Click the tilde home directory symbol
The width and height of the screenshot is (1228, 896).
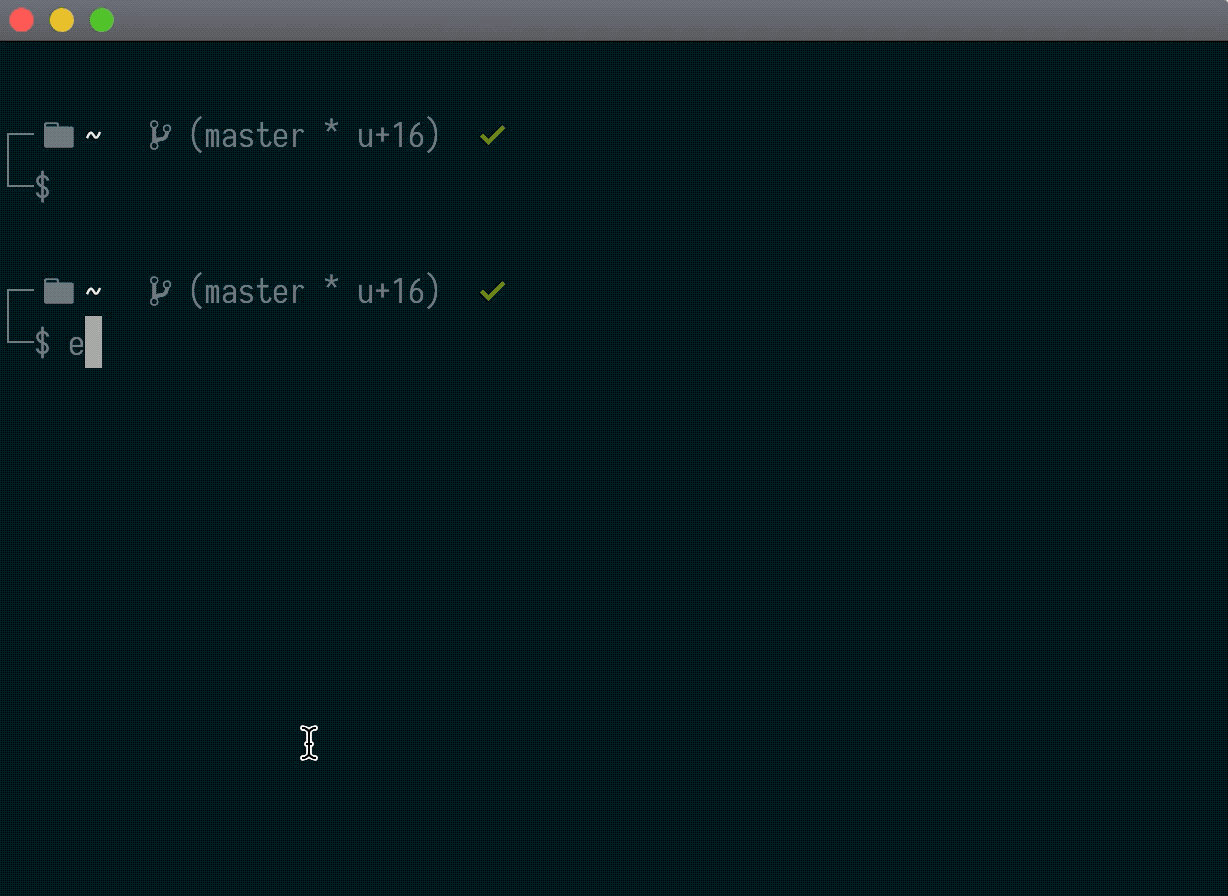[93, 135]
